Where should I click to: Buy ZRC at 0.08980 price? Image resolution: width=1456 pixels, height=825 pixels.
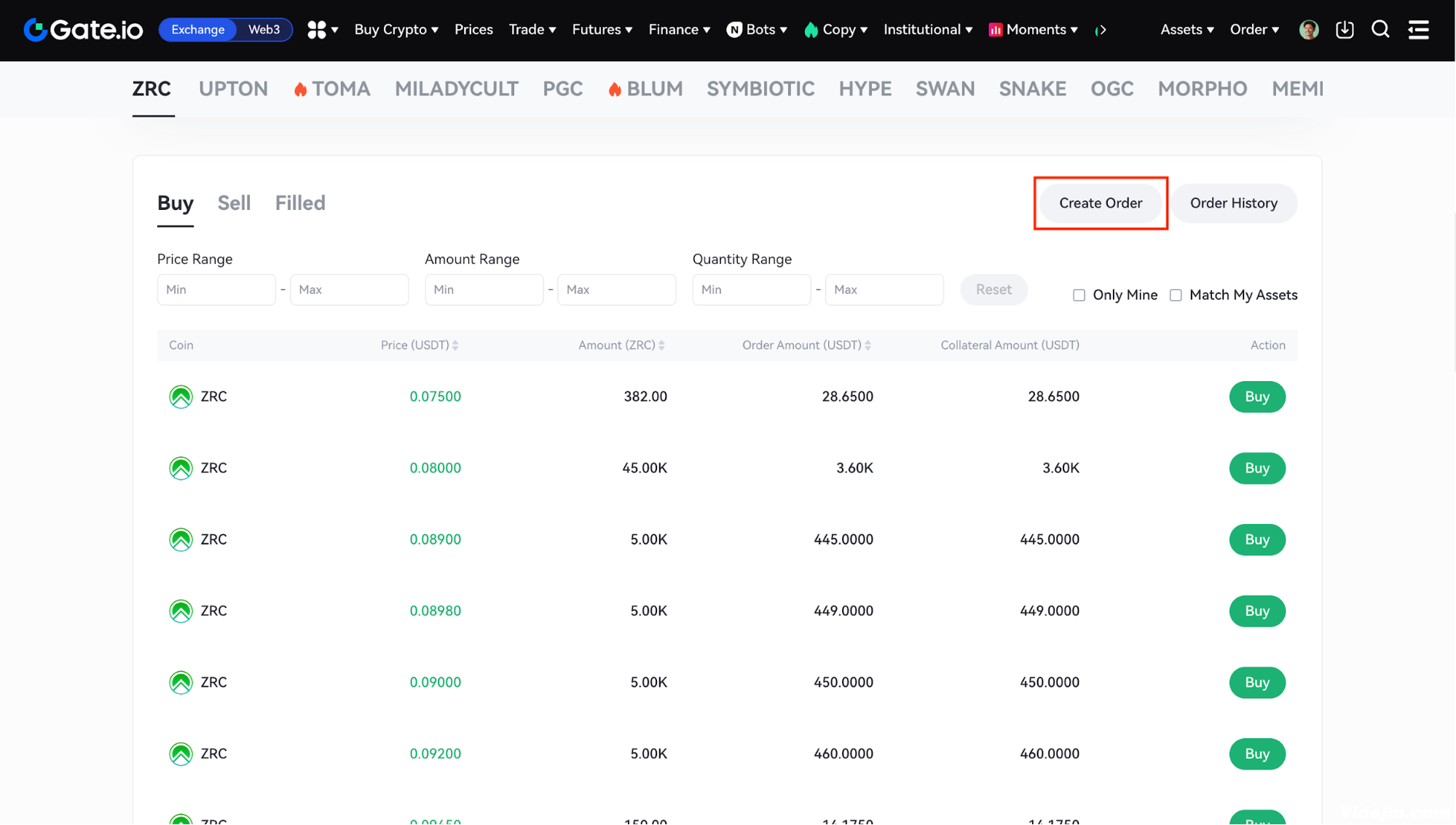[1257, 611]
